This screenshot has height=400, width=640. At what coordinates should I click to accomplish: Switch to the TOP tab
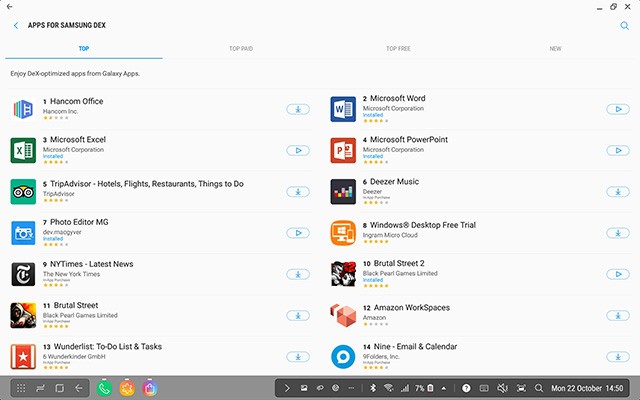[84, 49]
